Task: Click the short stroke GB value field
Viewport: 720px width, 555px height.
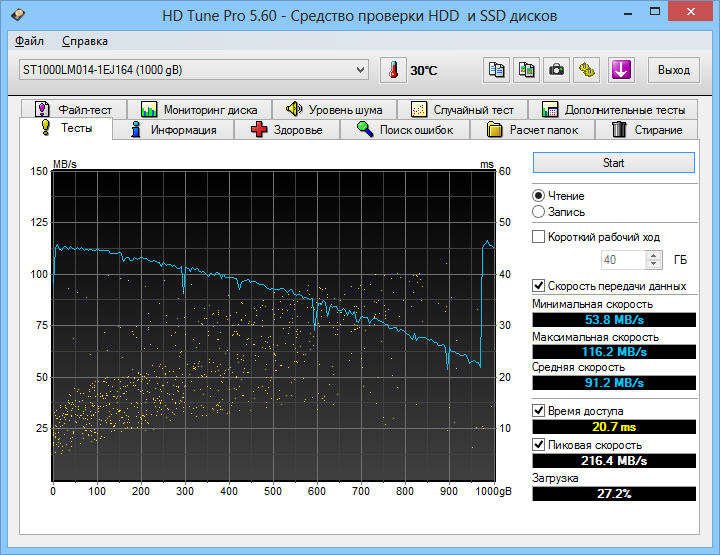Action: click(x=622, y=260)
